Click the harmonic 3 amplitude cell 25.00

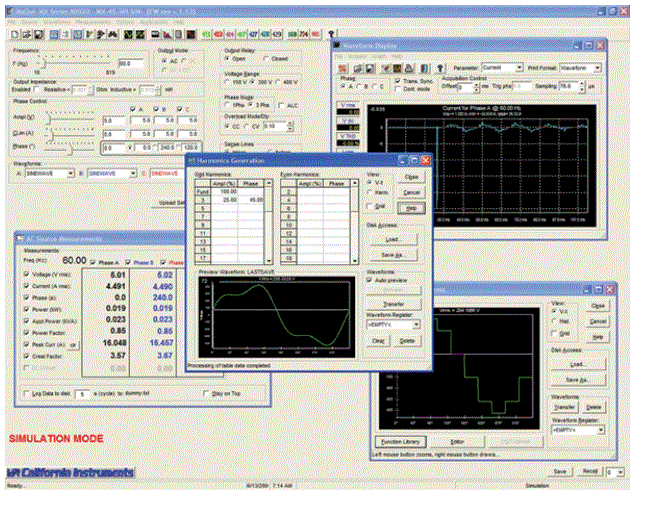[224, 200]
